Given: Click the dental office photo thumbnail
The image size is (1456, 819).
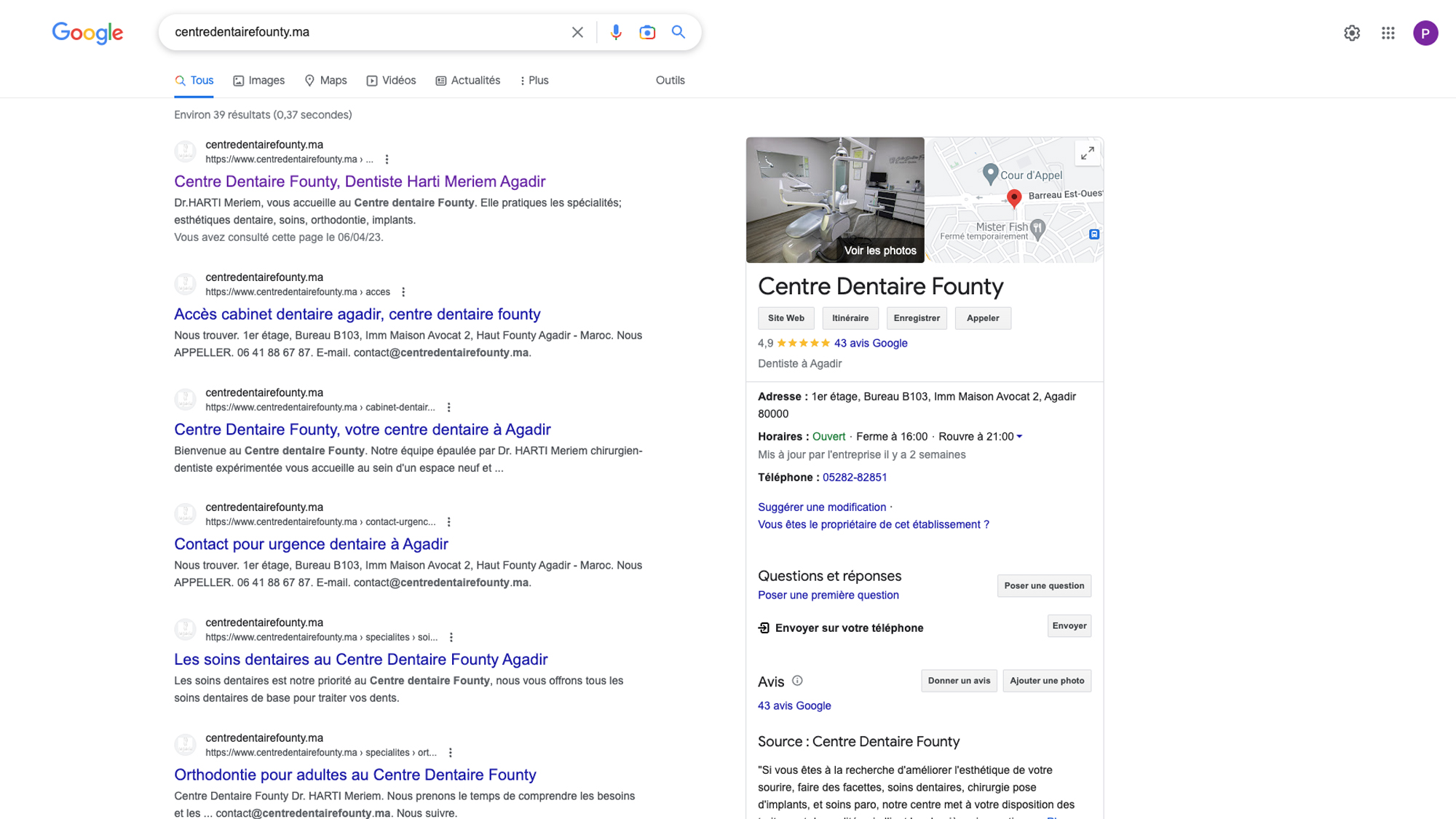Looking at the screenshot, I should coord(835,199).
